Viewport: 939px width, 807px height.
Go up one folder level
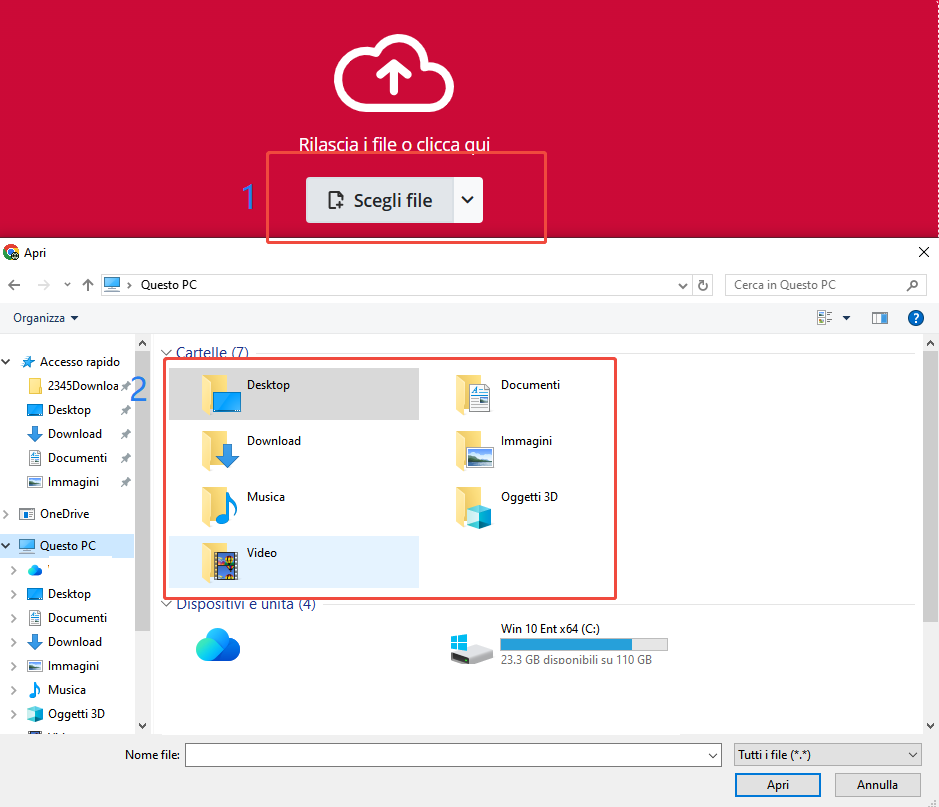coord(88,285)
